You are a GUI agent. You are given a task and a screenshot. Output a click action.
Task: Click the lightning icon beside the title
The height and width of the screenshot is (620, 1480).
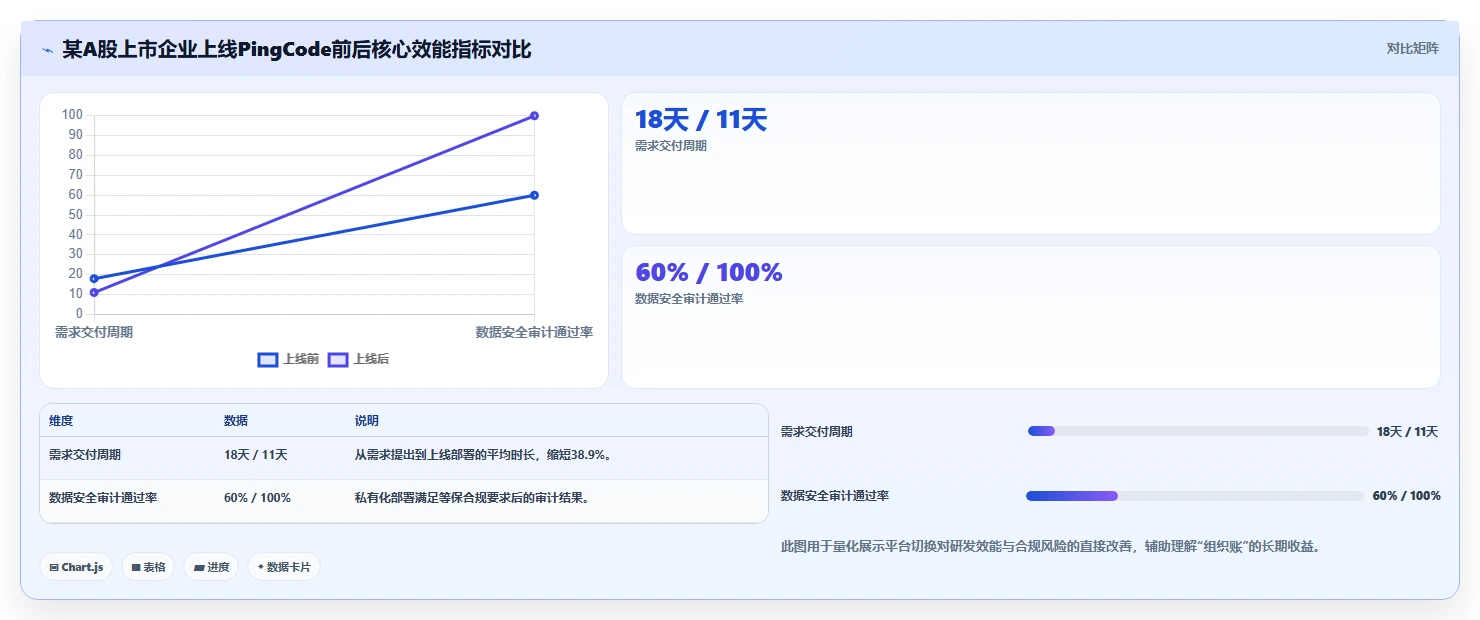point(47,49)
